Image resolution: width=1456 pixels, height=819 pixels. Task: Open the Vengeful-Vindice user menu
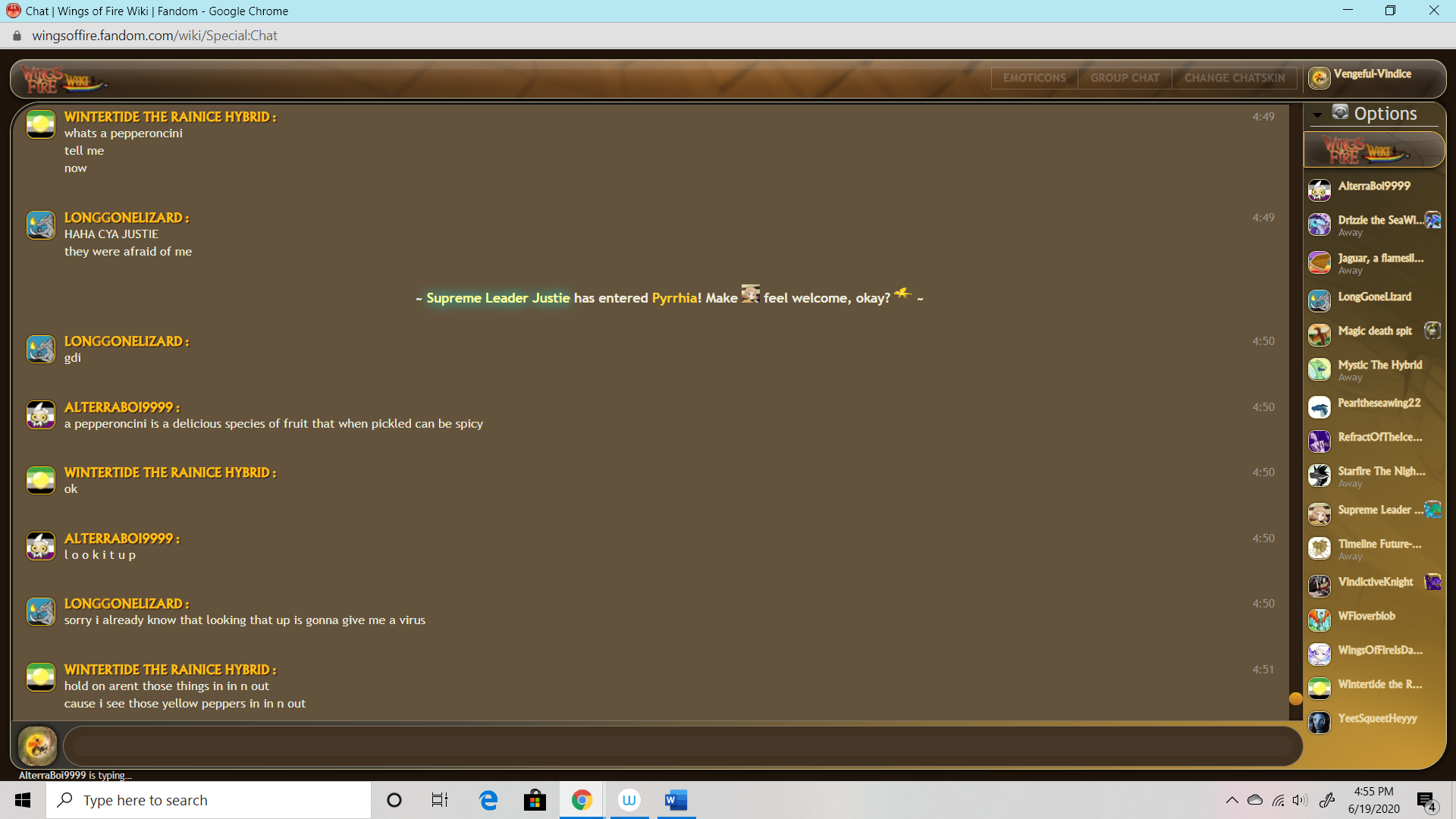click(x=1372, y=75)
